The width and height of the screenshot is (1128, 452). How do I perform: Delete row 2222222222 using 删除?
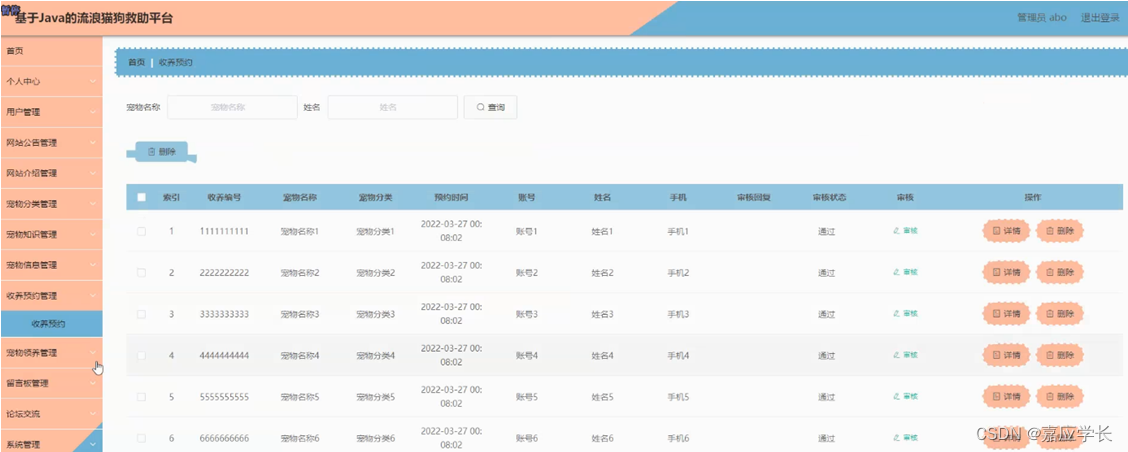(x=1060, y=273)
